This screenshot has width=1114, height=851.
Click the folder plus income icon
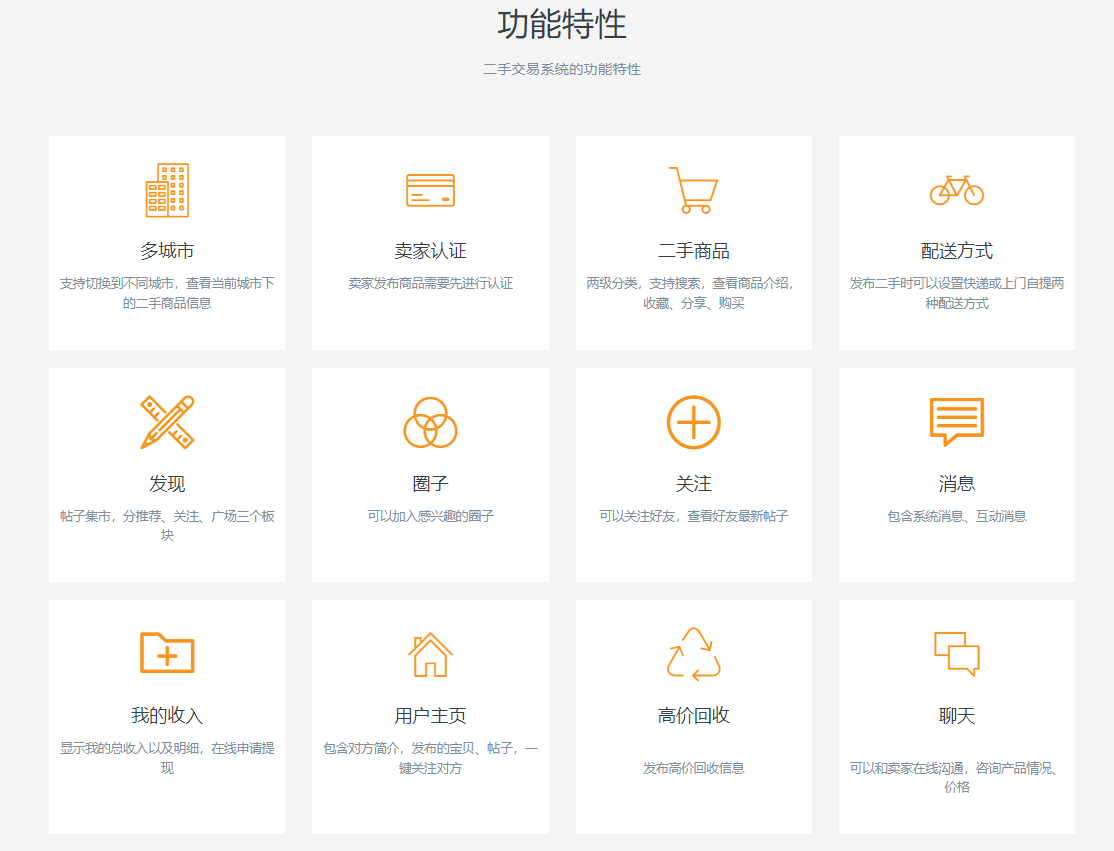(167, 653)
